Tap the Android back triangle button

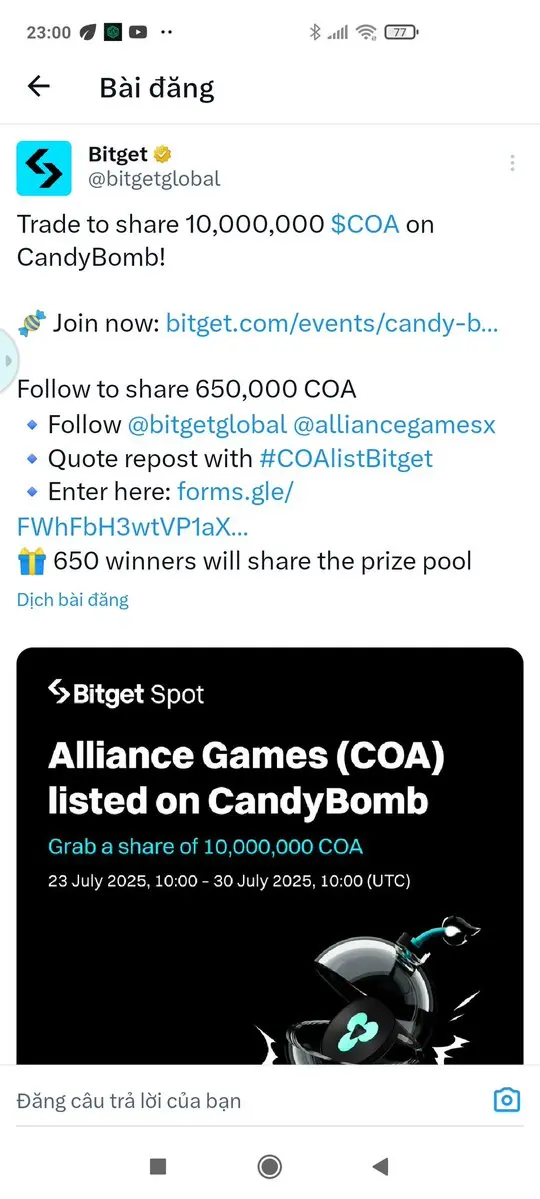coord(380,1166)
